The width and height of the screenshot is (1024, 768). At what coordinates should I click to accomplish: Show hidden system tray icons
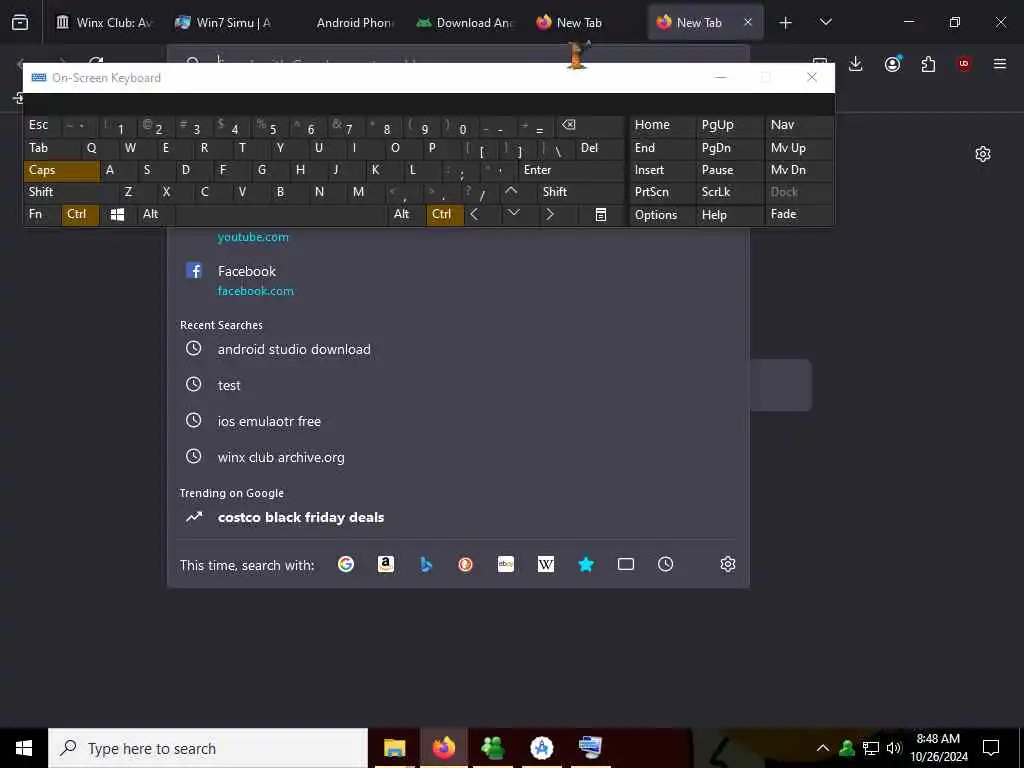pos(823,748)
